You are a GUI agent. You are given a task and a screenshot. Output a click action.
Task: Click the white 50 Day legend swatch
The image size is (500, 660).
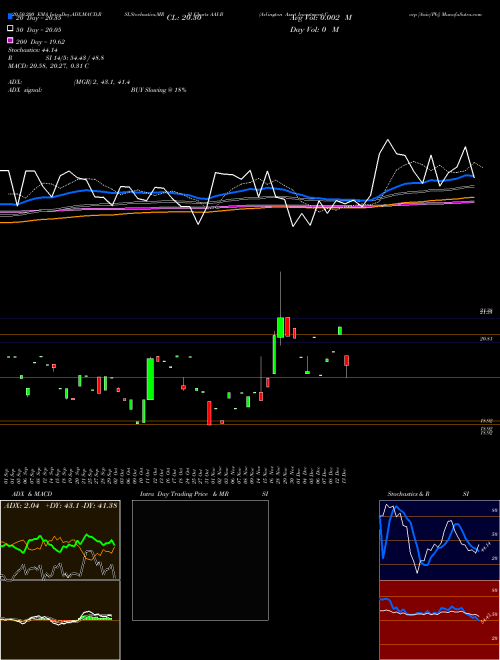(10, 29)
